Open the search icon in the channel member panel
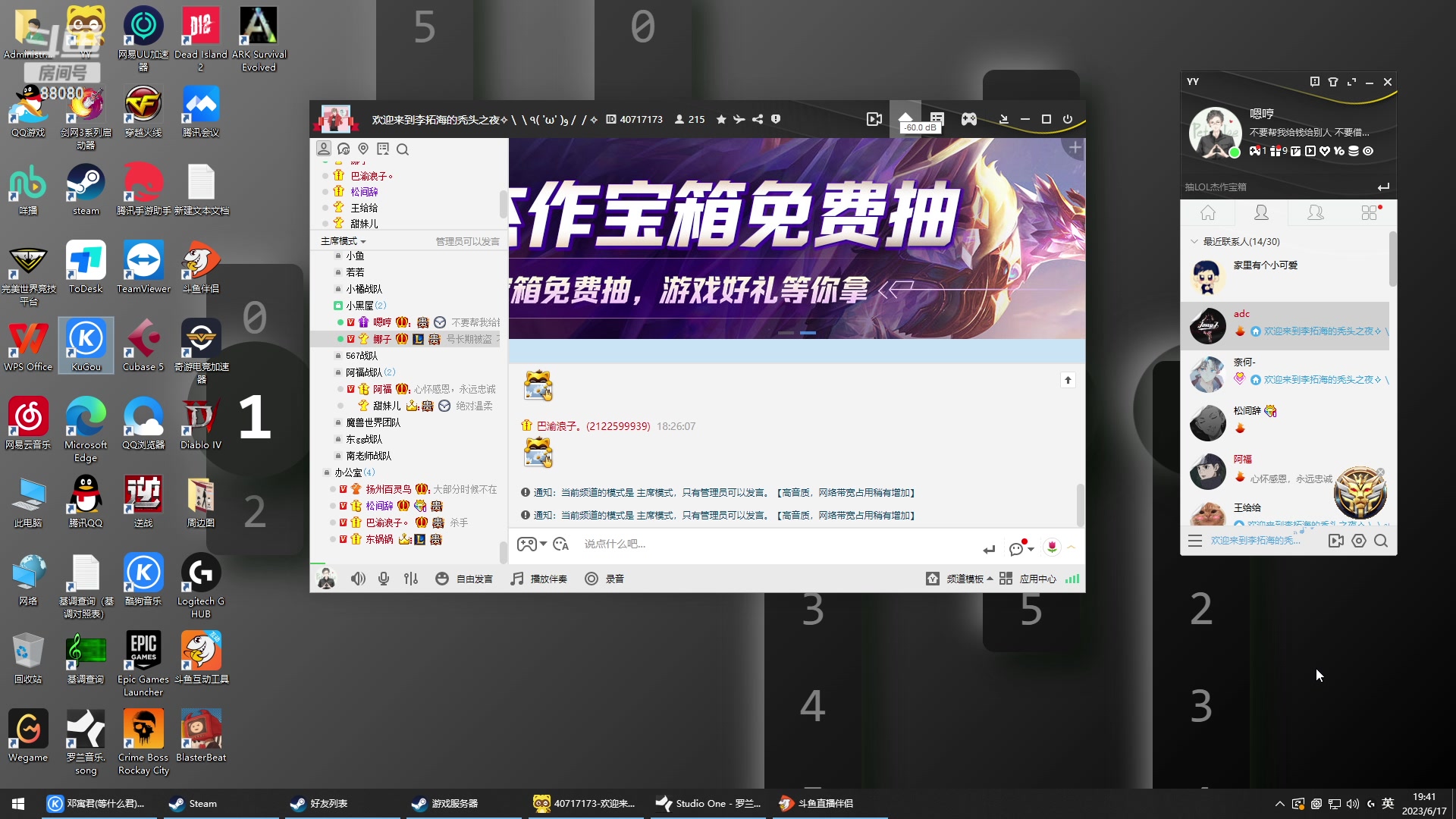1456x819 pixels. (403, 149)
